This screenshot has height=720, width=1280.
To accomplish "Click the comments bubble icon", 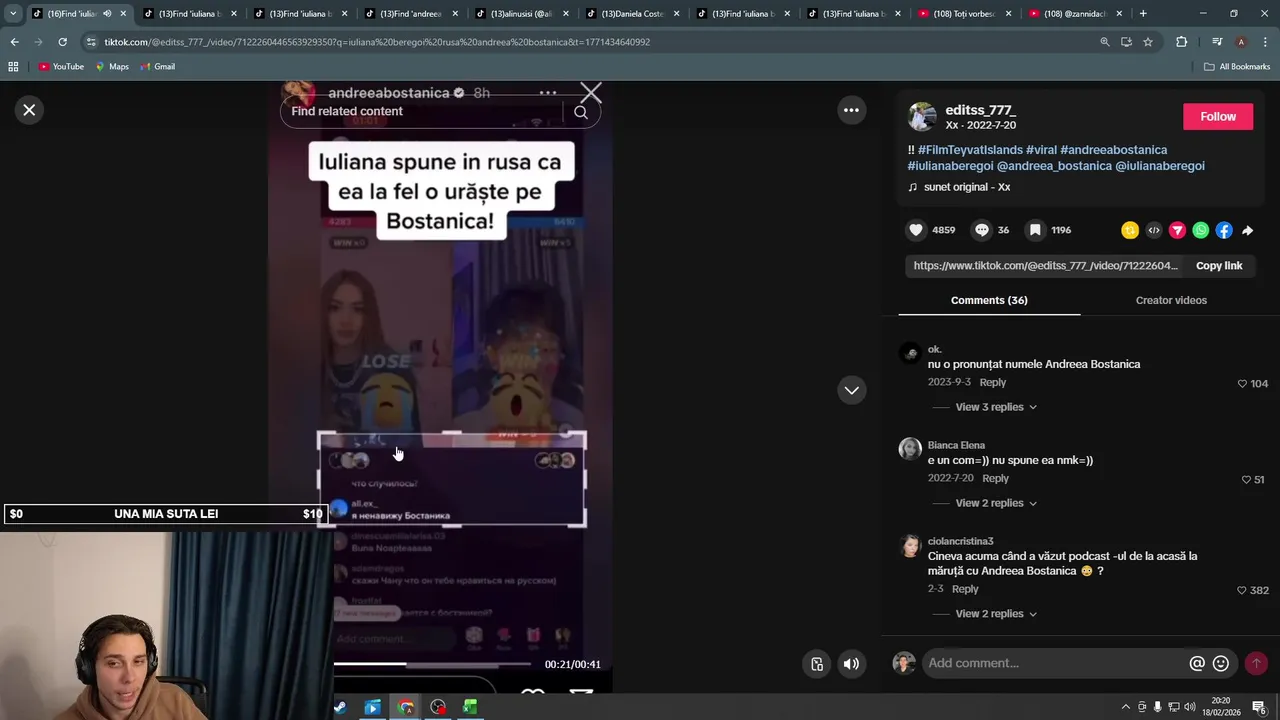I will click(982, 230).
